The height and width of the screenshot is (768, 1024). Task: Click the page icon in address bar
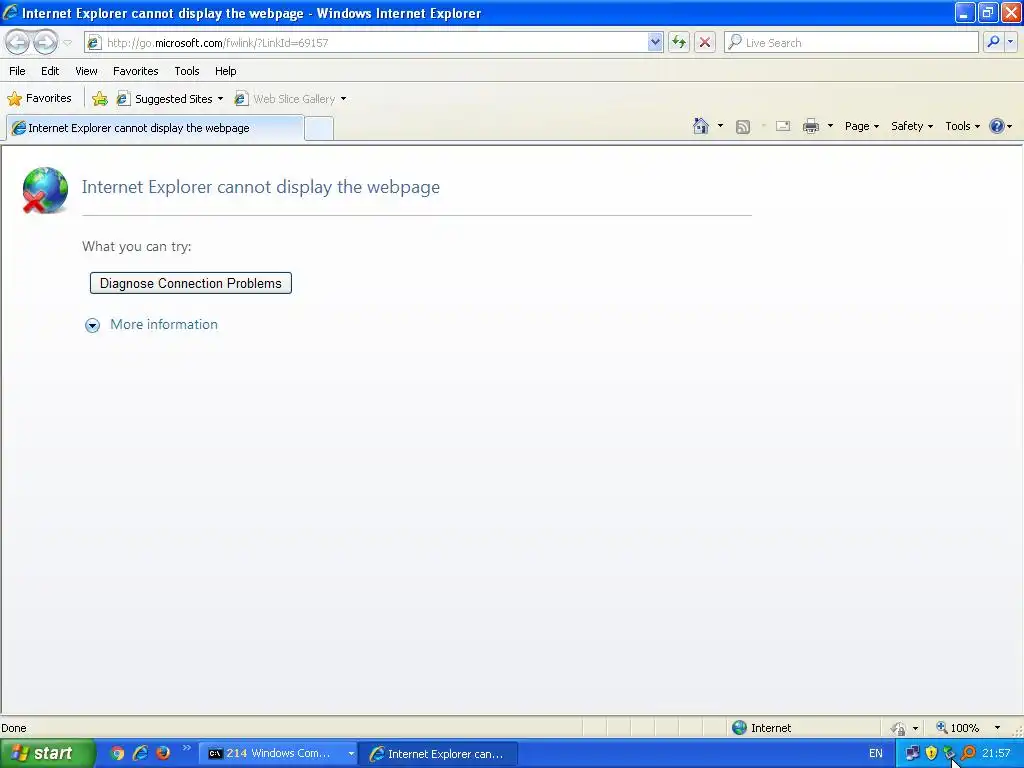[x=94, y=42]
